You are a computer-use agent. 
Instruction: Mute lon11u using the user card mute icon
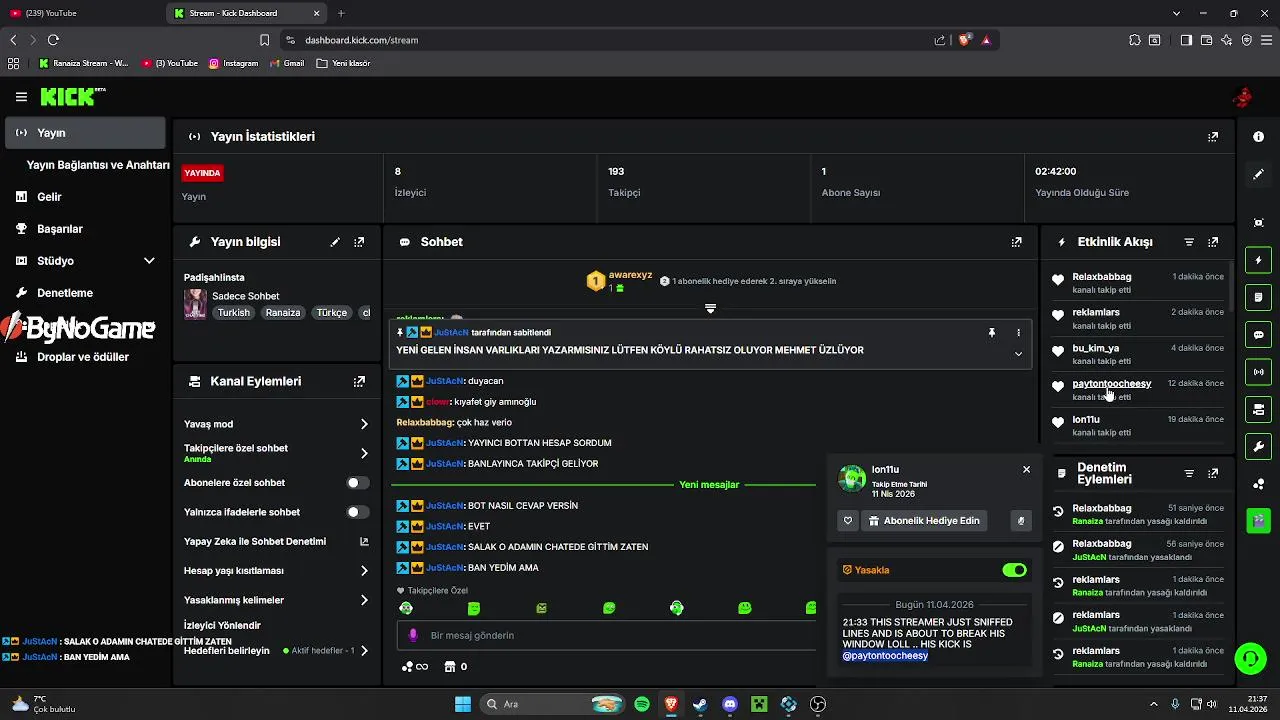pyautogui.click(x=1020, y=521)
